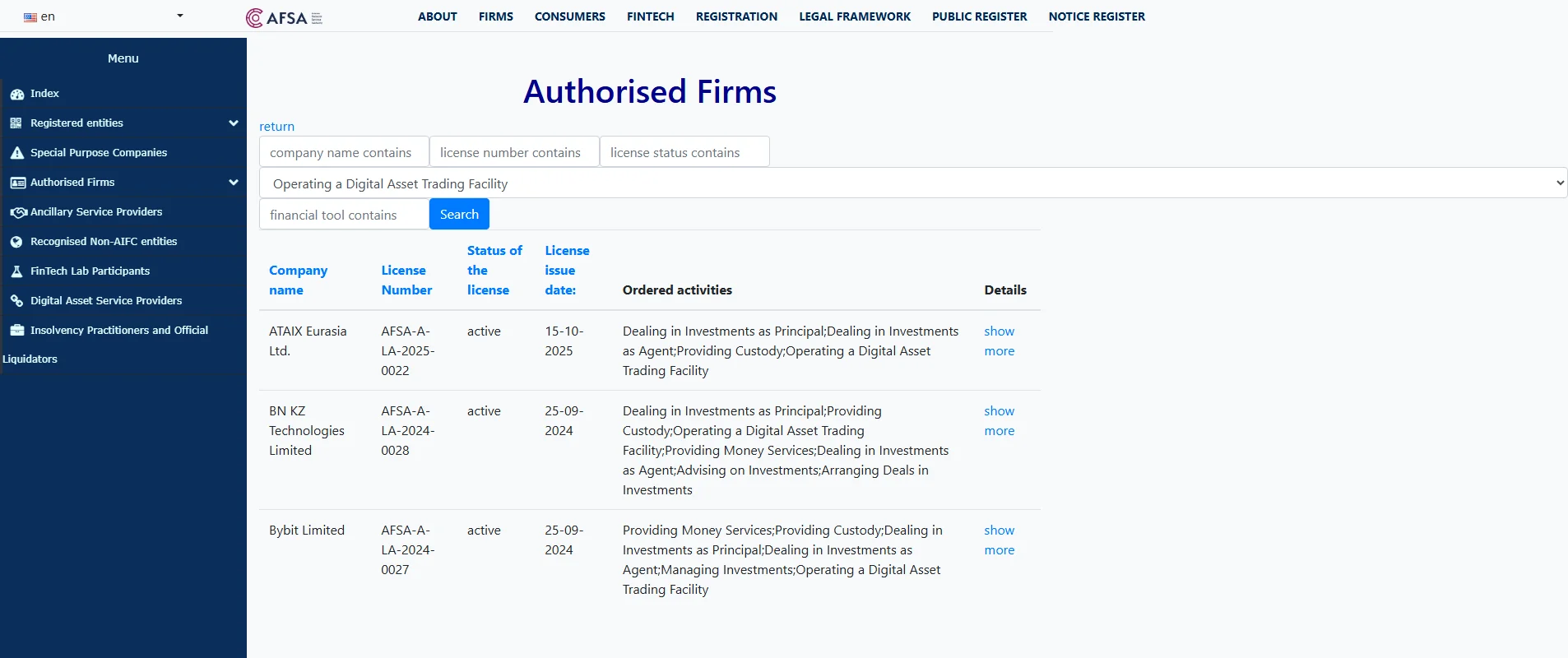This screenshot has height=658, width=1568.
Task: Click the BN KZ Technologies Limited name
Action: tap(307, 431)
